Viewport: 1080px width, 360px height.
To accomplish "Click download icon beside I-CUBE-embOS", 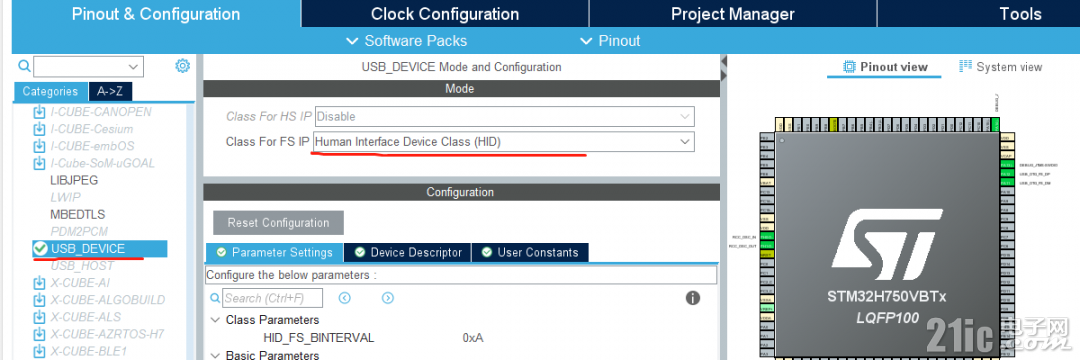I will [x=40, y=146].
